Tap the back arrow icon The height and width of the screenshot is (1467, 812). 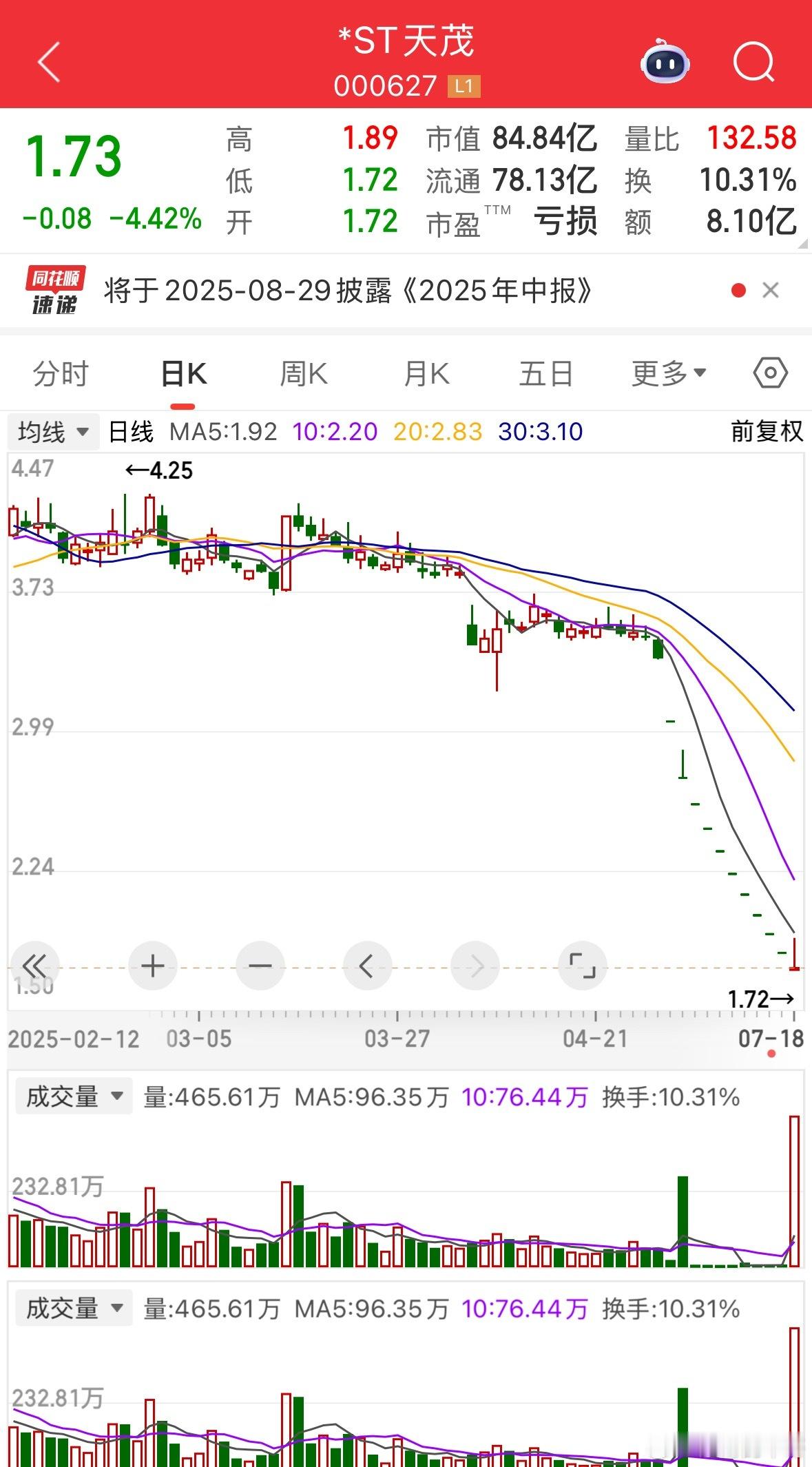(49, 62)
